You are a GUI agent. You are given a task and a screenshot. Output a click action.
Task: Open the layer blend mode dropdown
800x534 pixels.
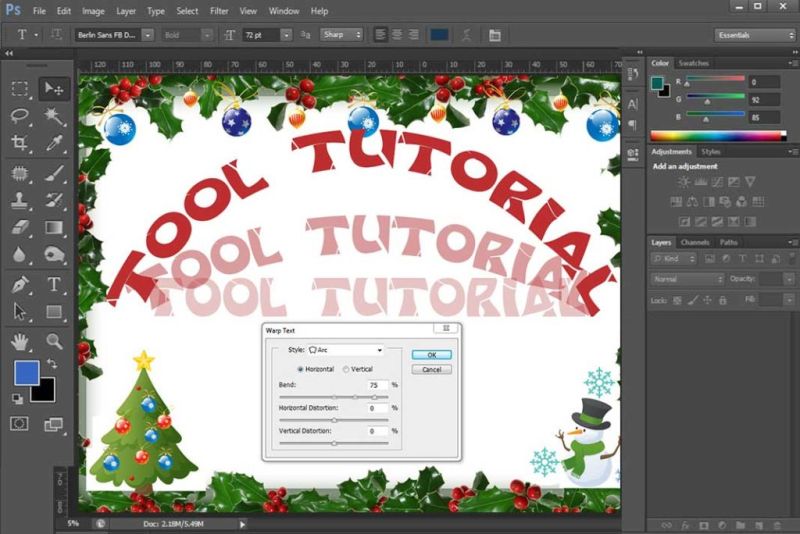pos(687,279)
